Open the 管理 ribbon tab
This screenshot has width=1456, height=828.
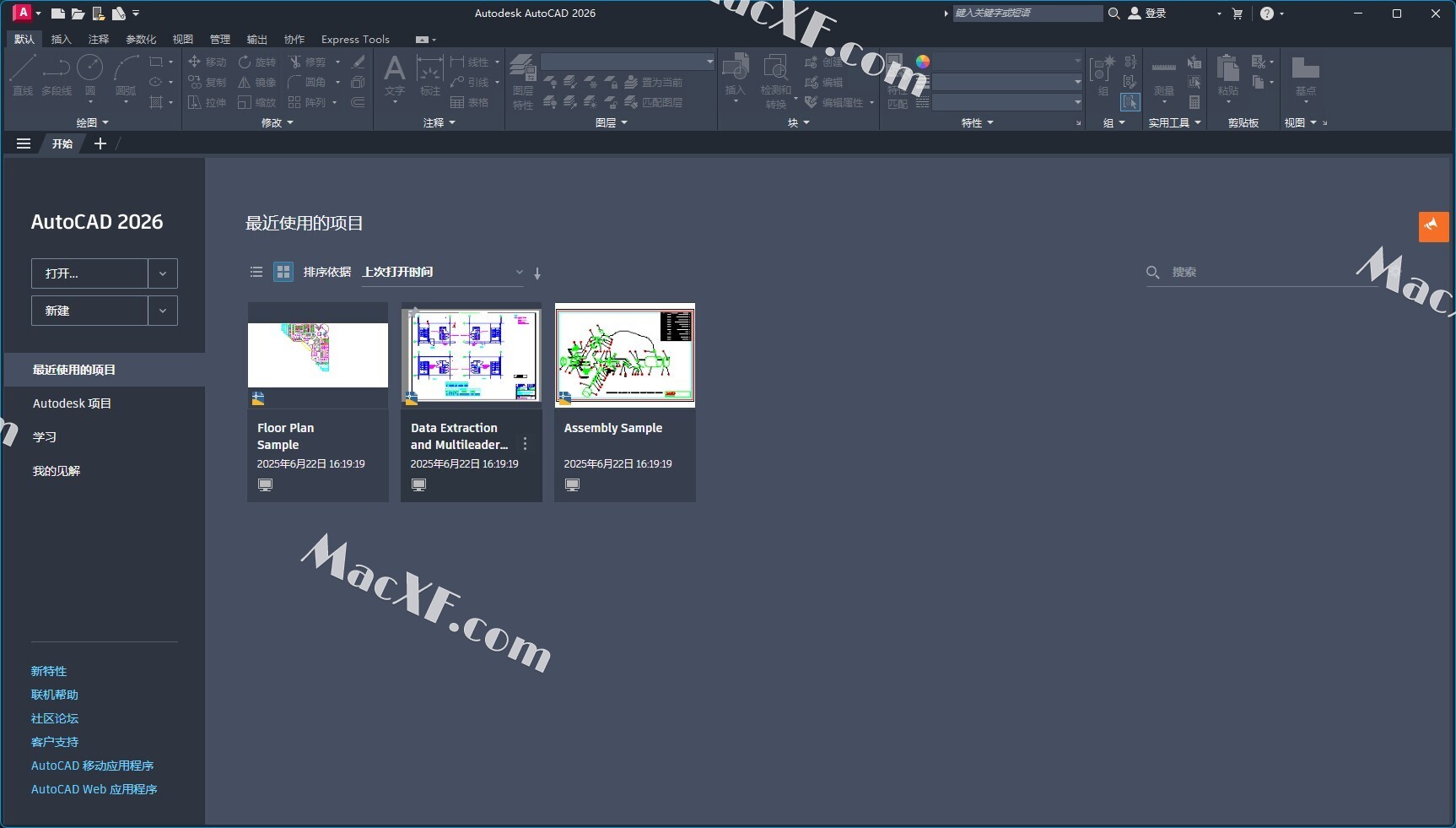pyautogui.click(x=220, y=40)
